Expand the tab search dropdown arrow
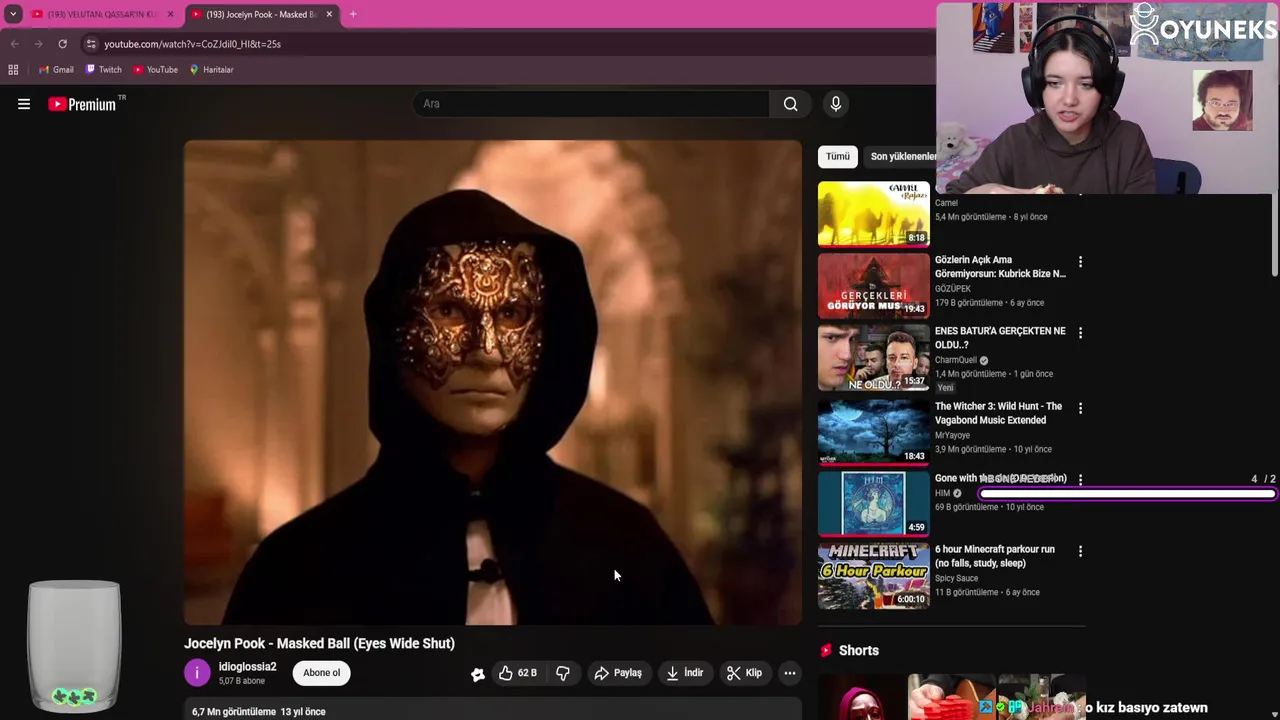Viewport: 1280px width, 720px height. point(13,14)
